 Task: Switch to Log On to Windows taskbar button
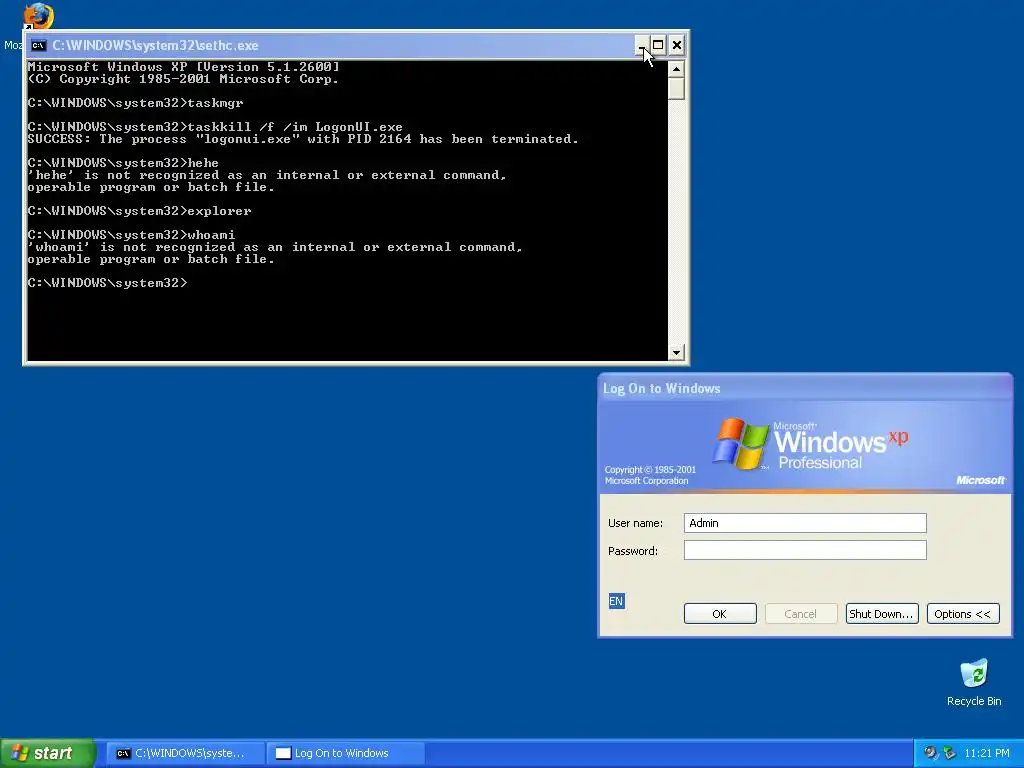pos(345,753)
